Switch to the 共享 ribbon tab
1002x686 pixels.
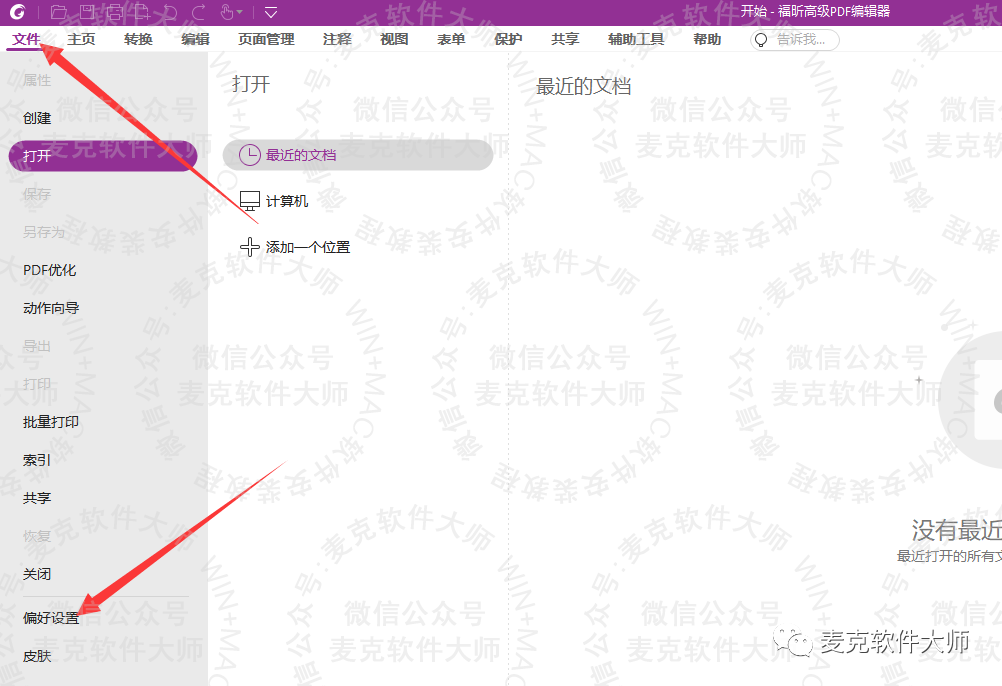(565, 39)
